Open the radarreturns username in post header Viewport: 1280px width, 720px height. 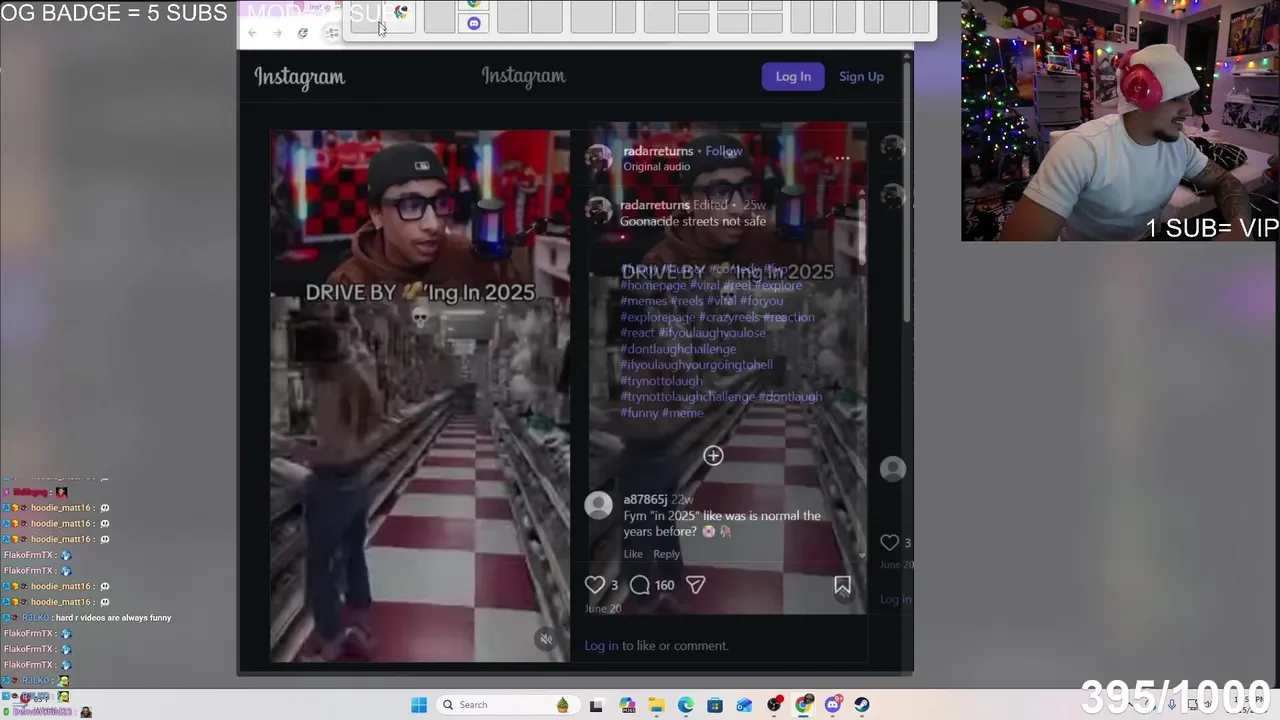tap(658, 151)
